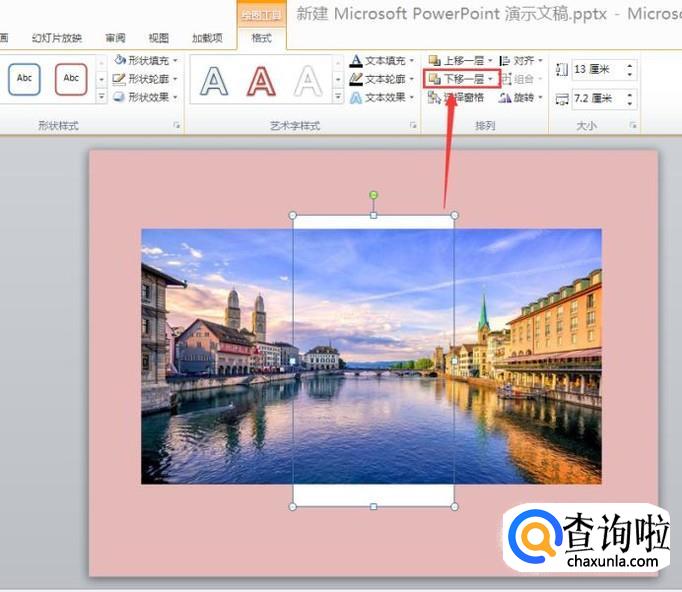The image size is (682, 592).
Task: Click the 文本轮廓 icon
Action: [356, 79]
